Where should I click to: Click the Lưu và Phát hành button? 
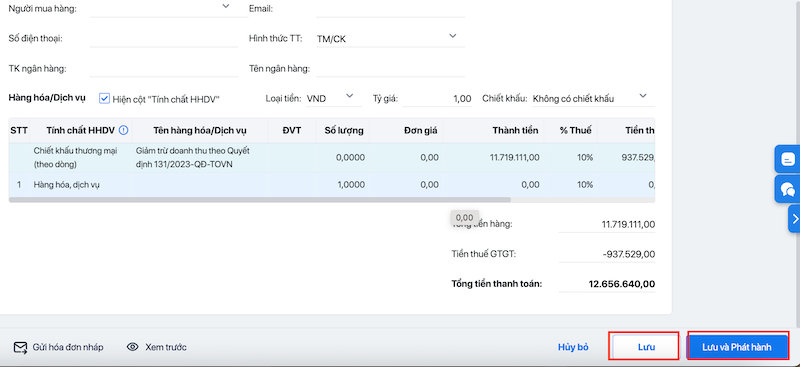point(737,347)
